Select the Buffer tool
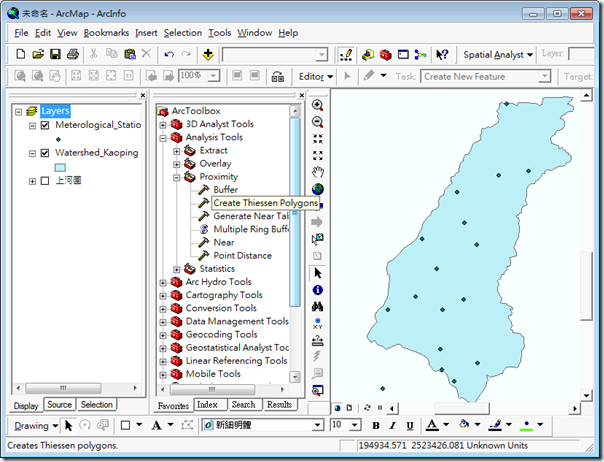Image resolution: width=604 pixels, height=462 pixels. [226, 190]
